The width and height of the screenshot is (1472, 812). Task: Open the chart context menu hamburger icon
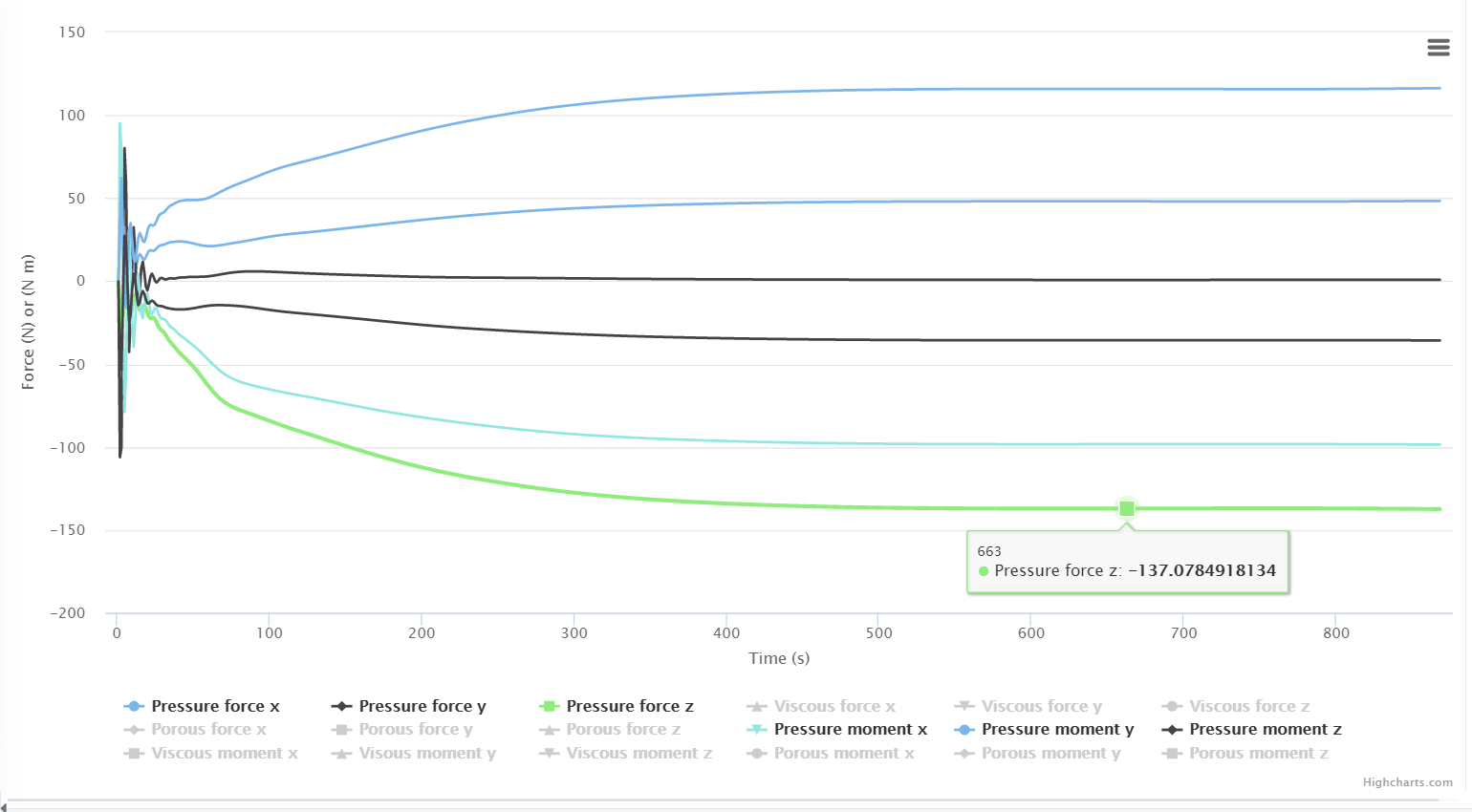[1438, 48]
